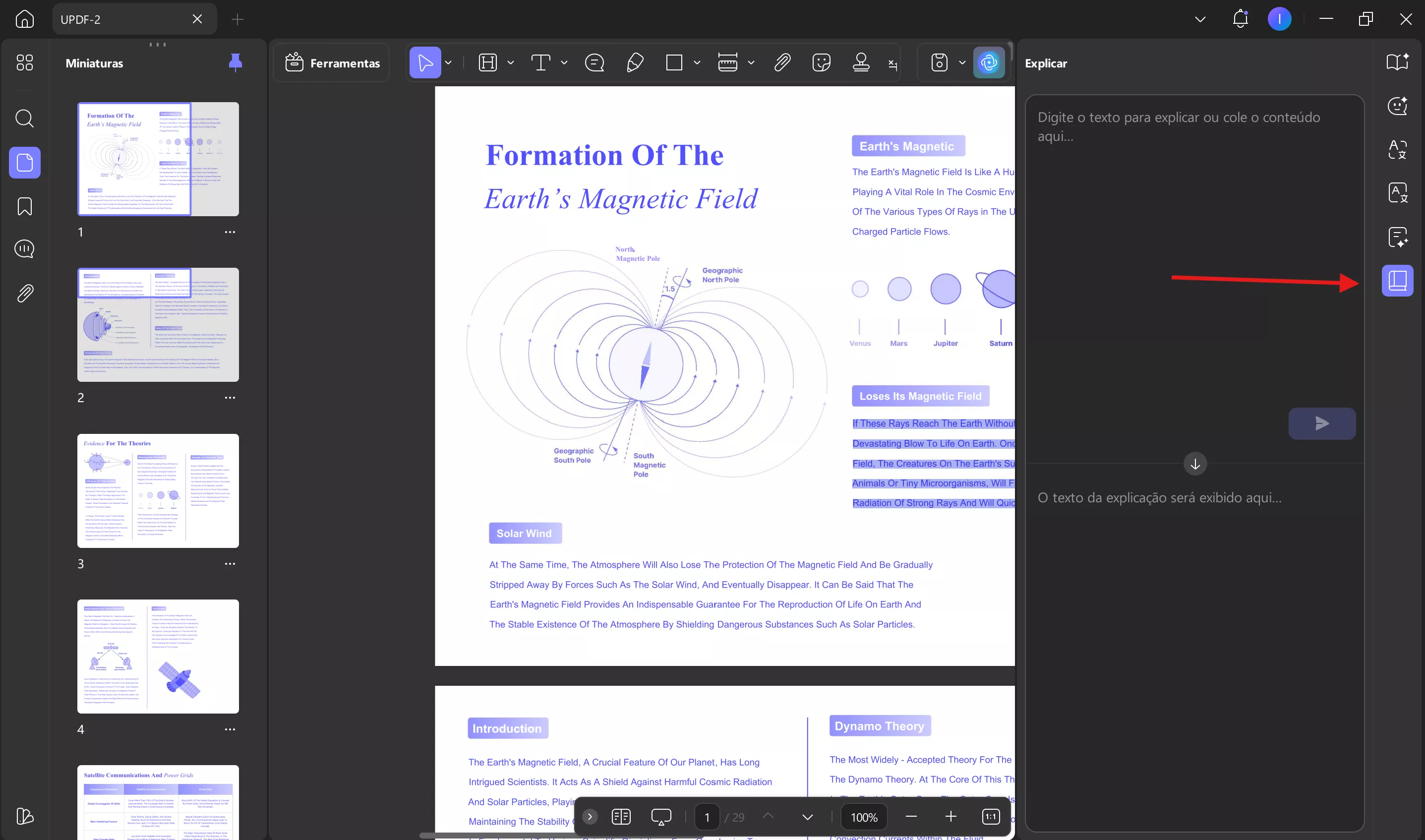Expand the save options dropdown arrow

(x=962, y=62)
